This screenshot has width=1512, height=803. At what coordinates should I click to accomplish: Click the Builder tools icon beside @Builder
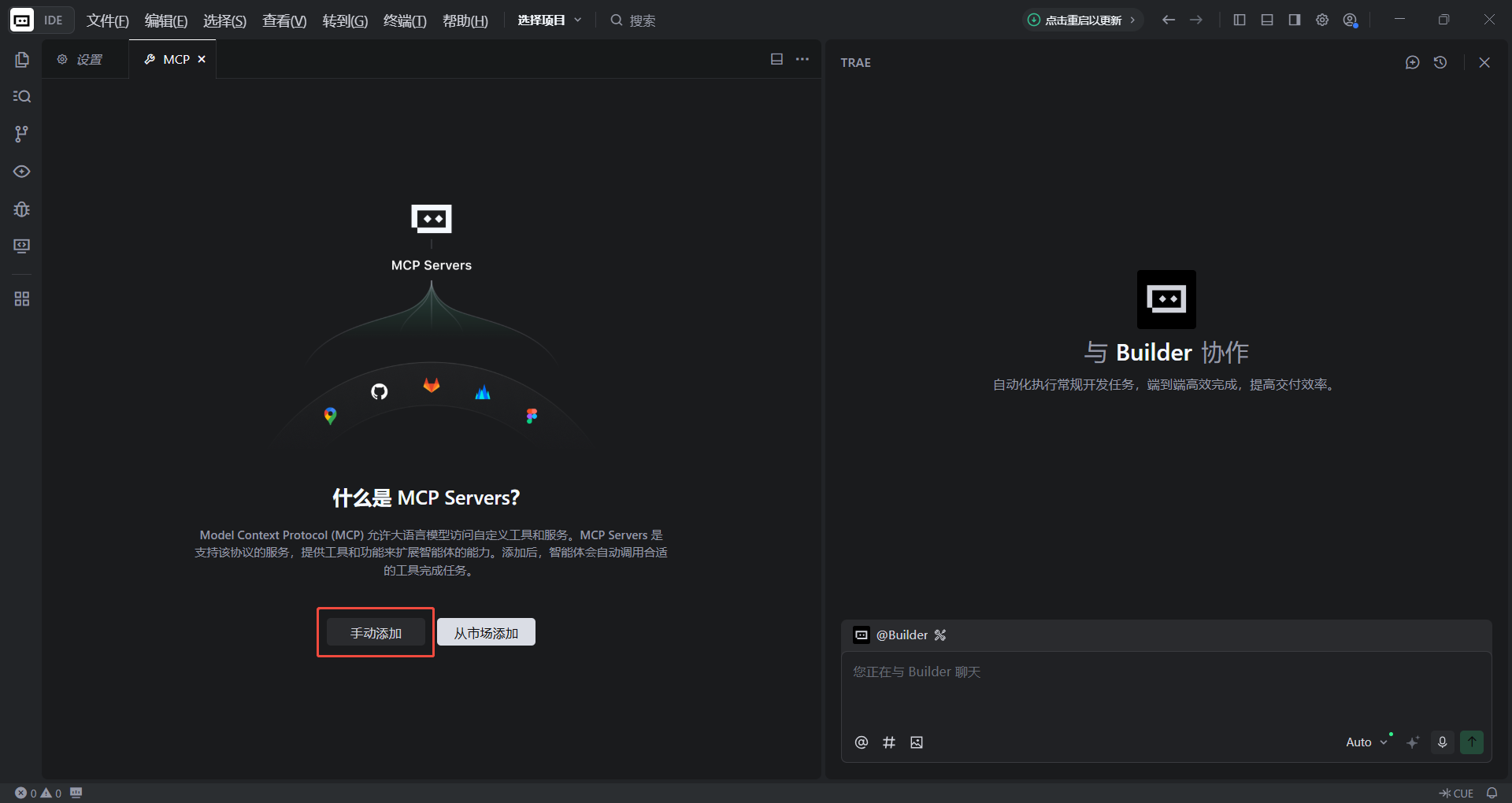pos(940,635)
